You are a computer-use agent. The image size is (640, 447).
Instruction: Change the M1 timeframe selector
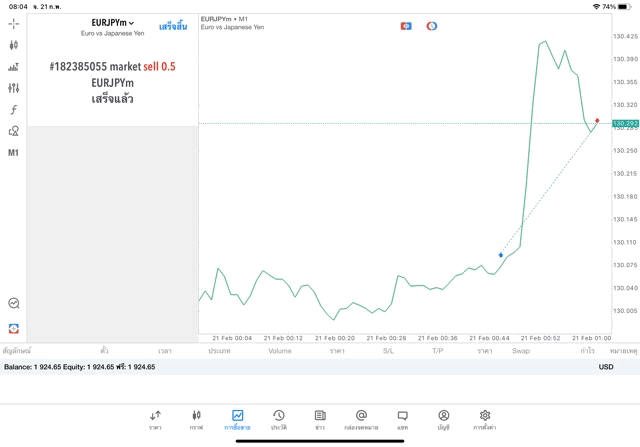point(13,153)
